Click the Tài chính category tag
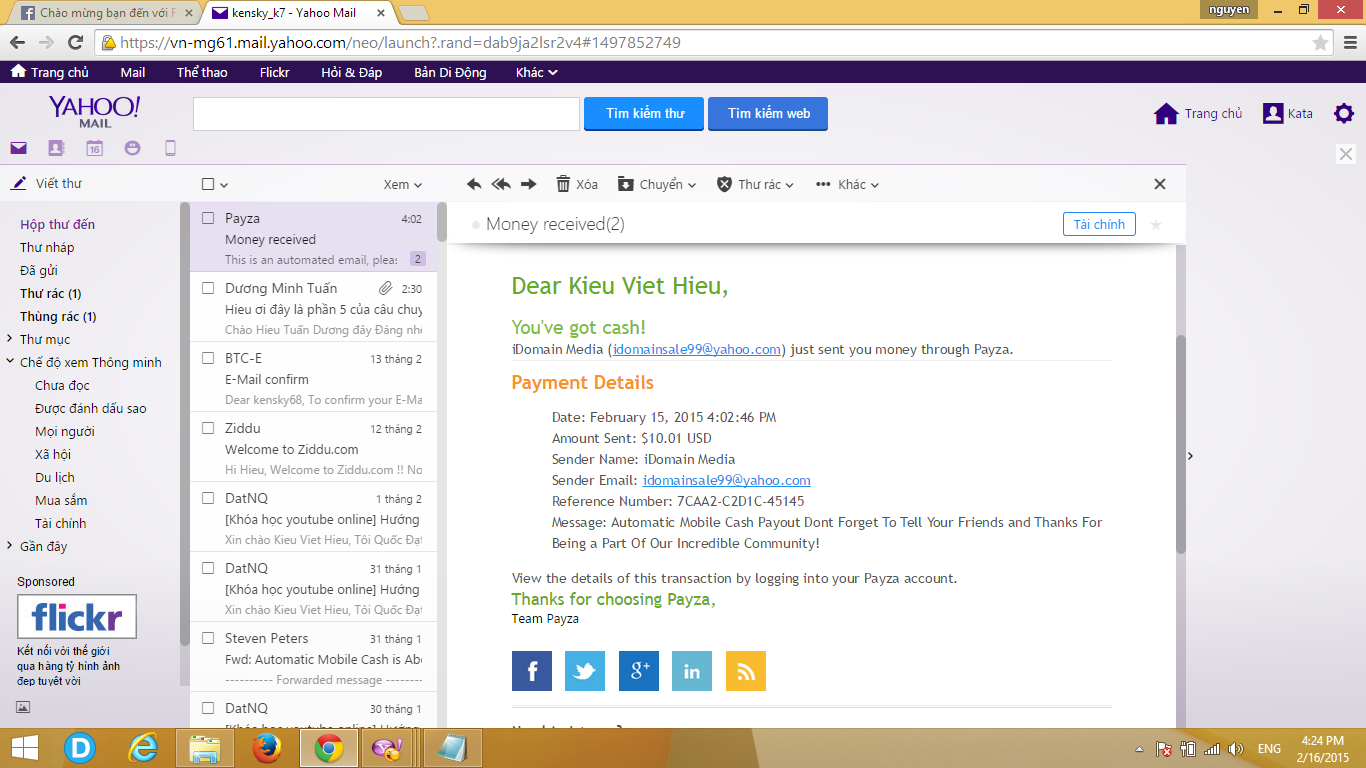The width and height of the screenshot is (1366, 768). [1099, 224]
